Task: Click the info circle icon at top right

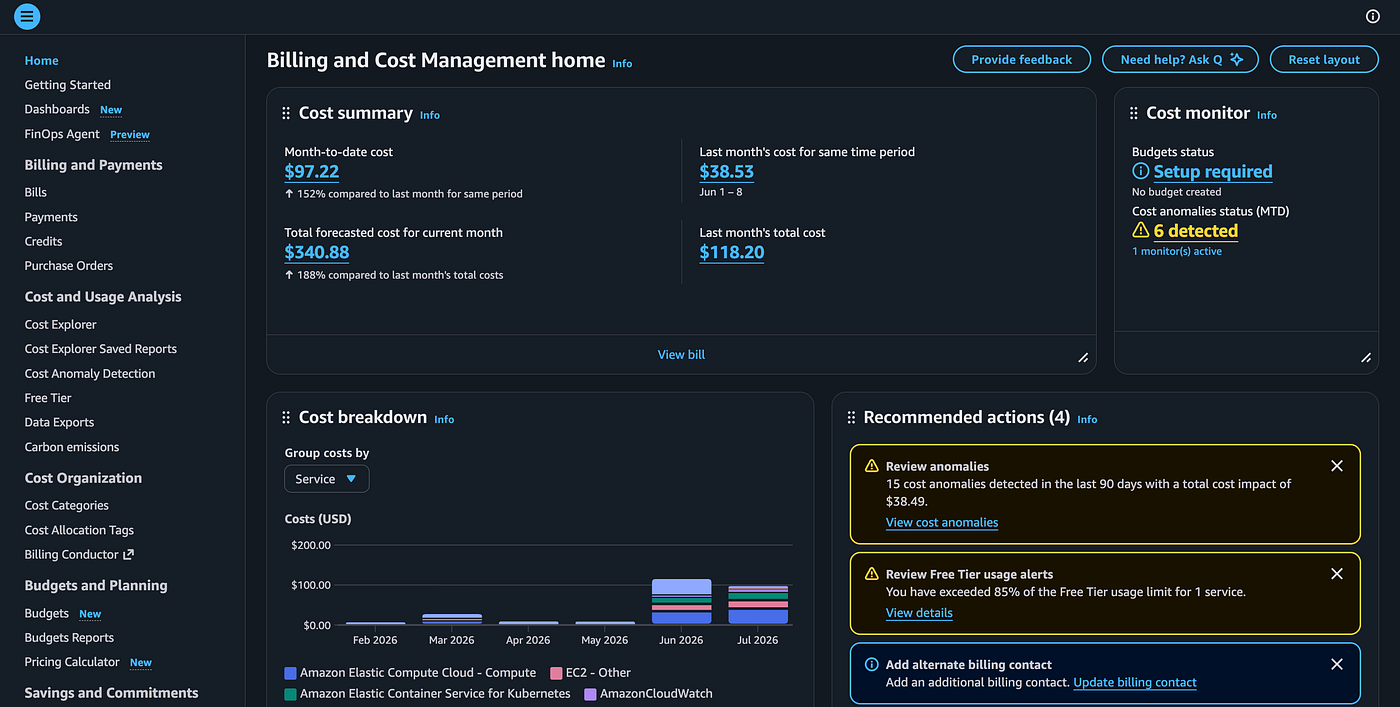Action: tap(1373, 16)
